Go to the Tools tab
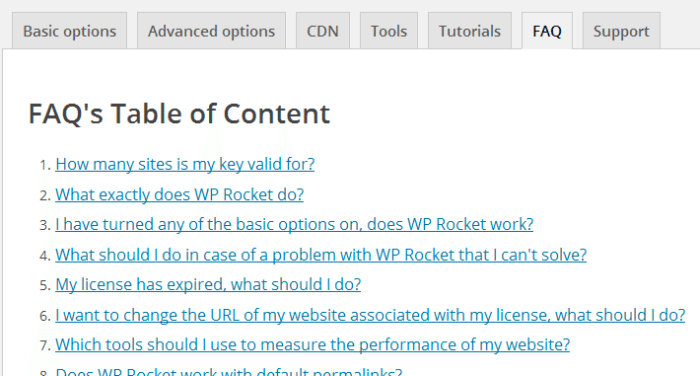700x376 pixels. pyautogui.click(x=389, y=31)
